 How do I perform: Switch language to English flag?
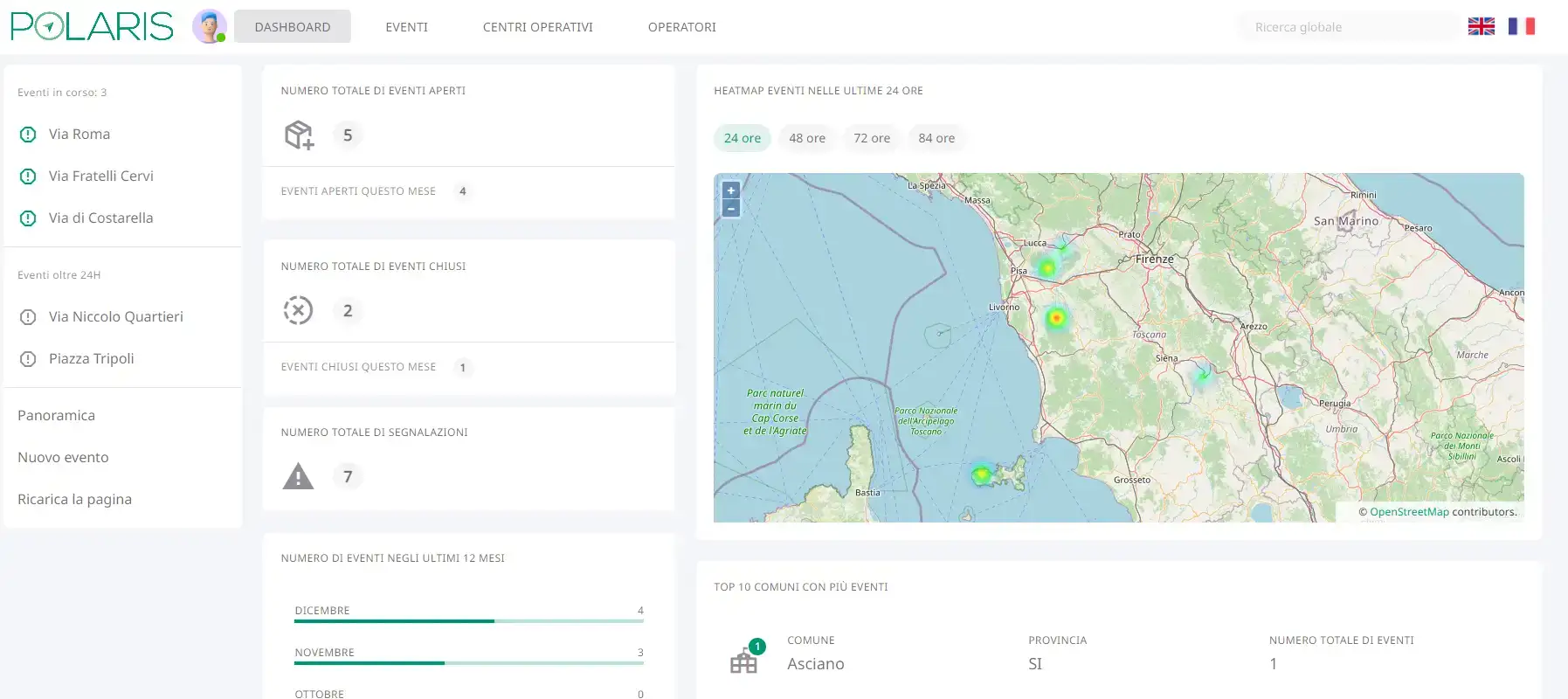pos(1481,26)
